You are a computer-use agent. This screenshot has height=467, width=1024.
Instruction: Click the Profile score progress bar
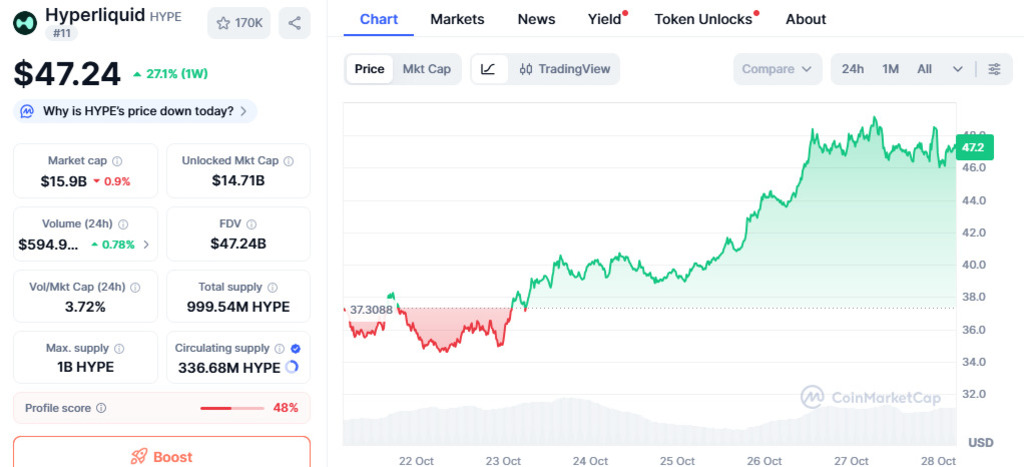pos(232,408)
